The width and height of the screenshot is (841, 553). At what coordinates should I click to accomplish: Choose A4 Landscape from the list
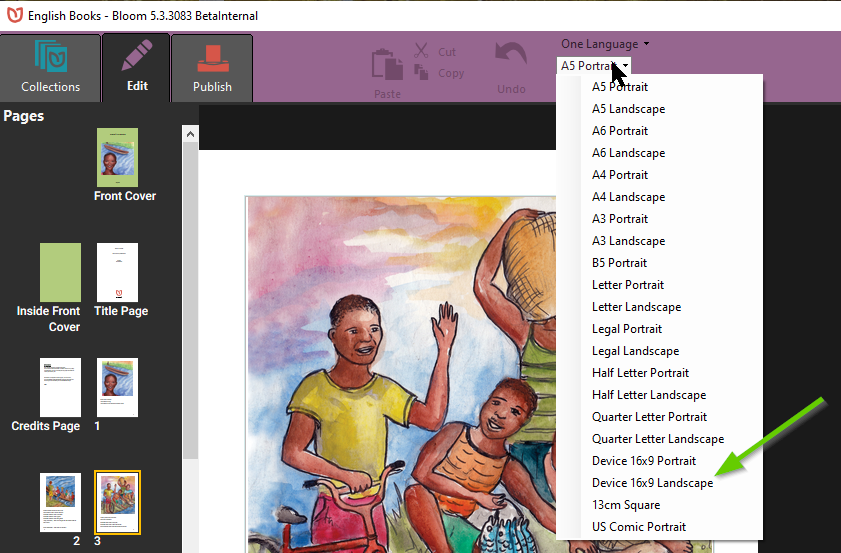coord(628,197)
